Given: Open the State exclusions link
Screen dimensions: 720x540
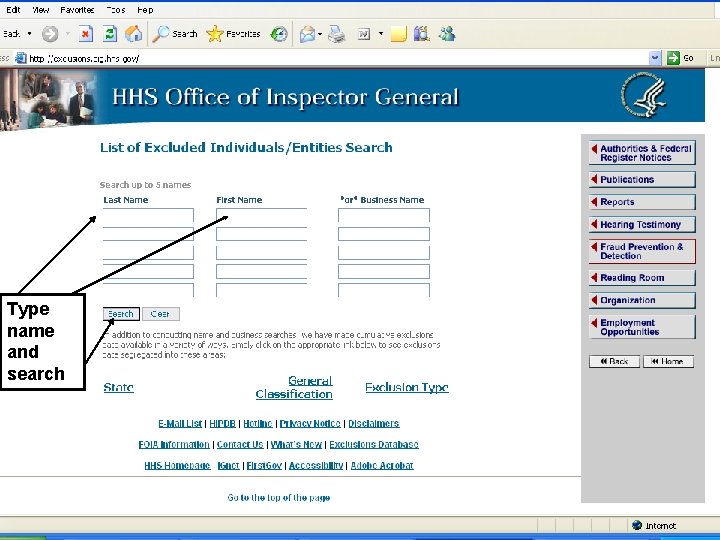Looking at the screenshot, I should tap(118, 387).
